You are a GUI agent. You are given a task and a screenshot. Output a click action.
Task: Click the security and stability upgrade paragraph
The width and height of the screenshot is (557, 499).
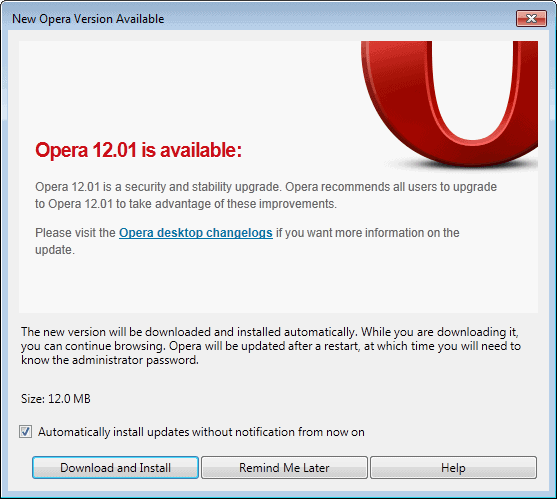(266, 195)
